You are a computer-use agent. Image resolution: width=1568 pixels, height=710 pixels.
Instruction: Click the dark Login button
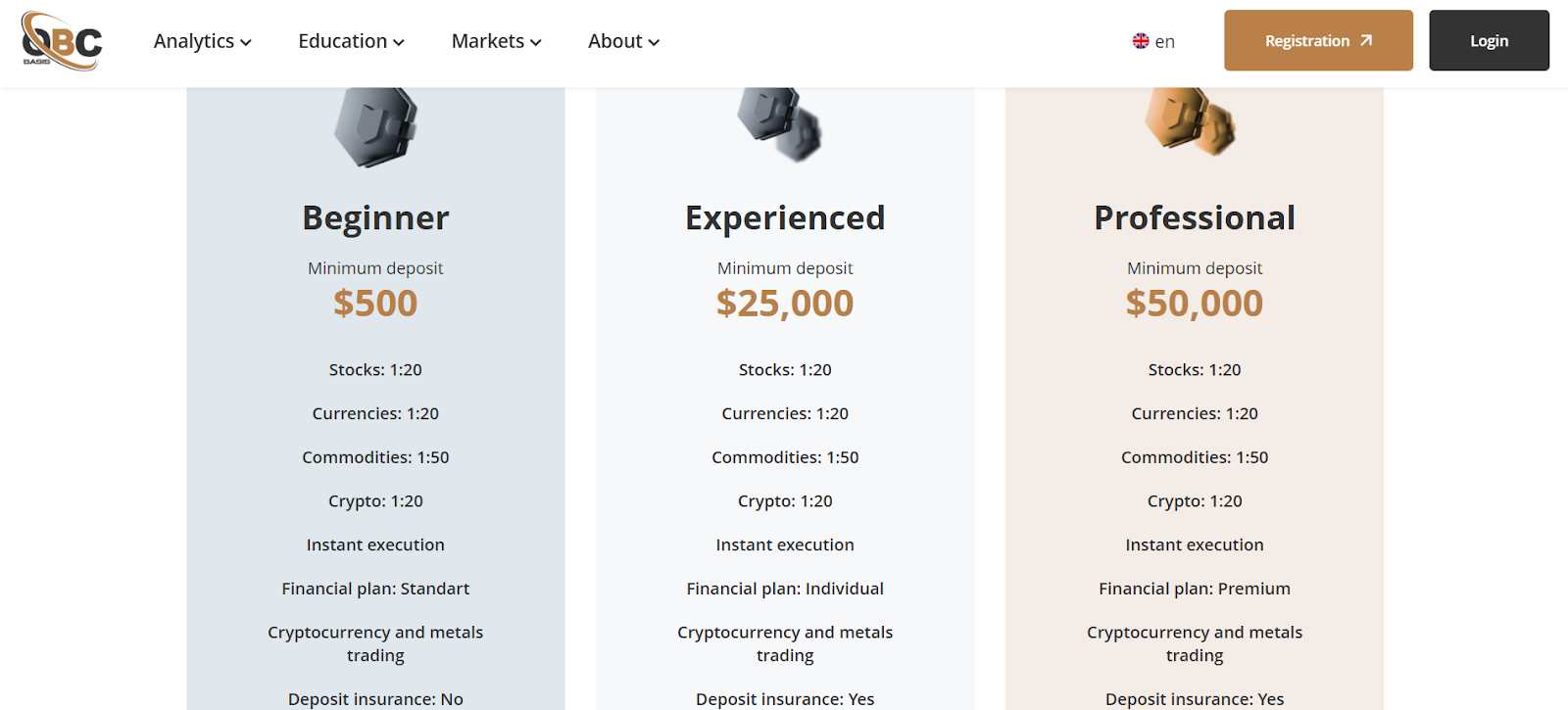tap(1489, 41)
